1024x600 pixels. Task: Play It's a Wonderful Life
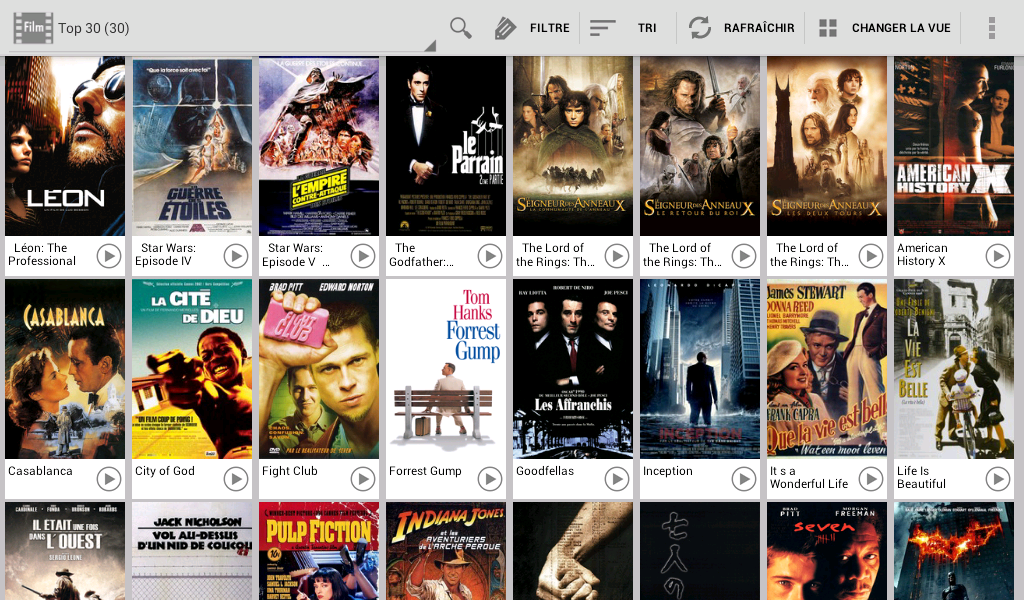point(871,479)
